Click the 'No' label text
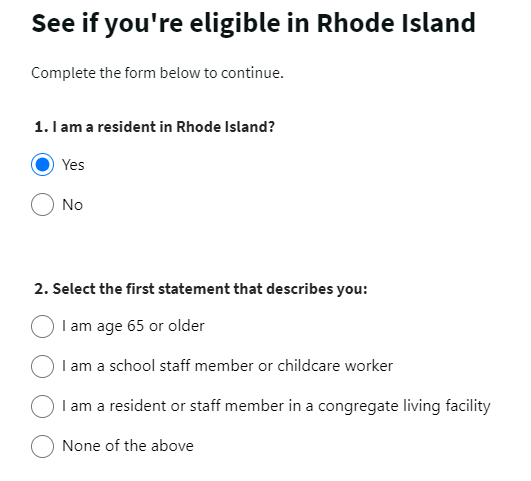 click(x=72, y=205)
